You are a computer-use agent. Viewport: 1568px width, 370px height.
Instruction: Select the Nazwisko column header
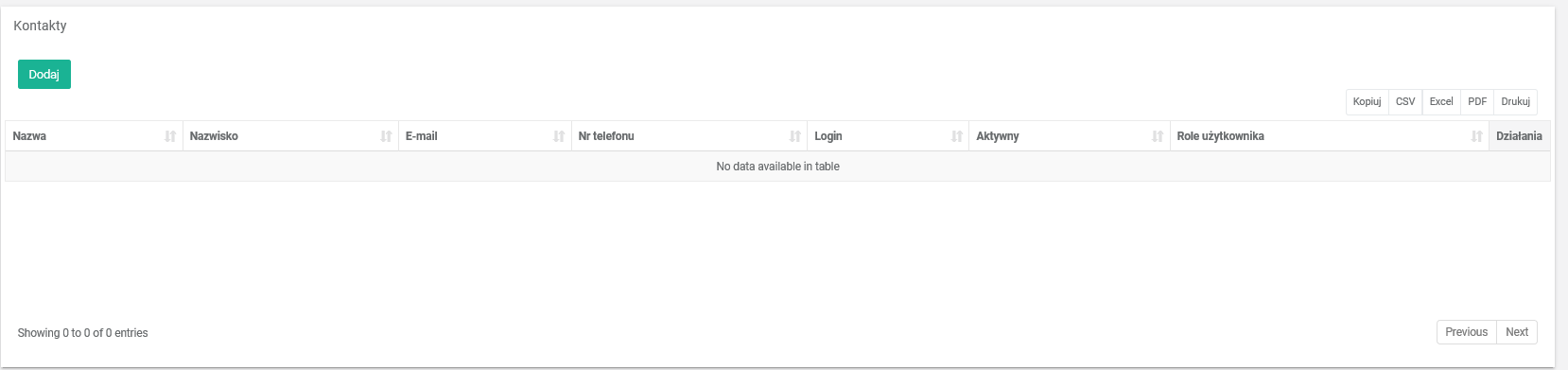290,136
